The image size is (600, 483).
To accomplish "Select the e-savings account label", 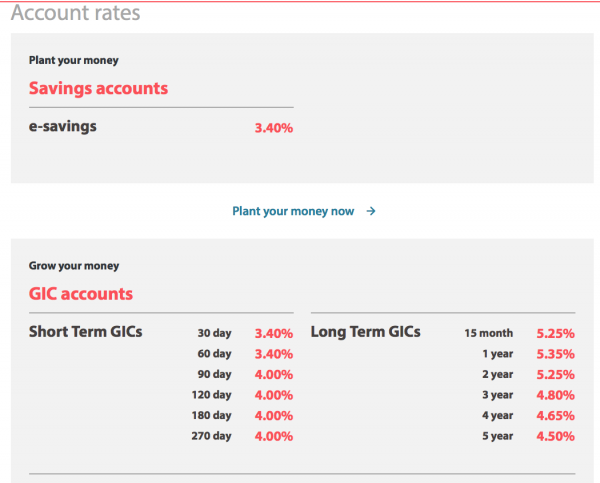I will pyautogui.click(x=63, y=127).
